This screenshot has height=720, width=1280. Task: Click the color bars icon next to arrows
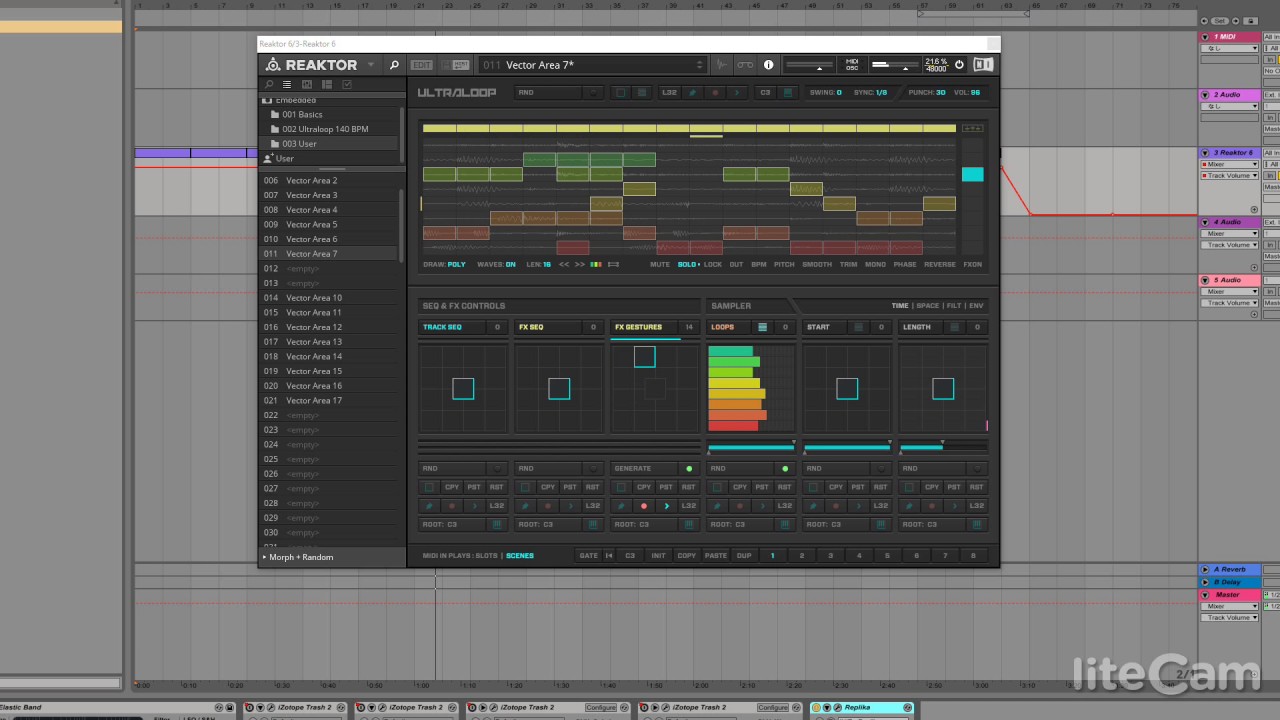(596, 265)
